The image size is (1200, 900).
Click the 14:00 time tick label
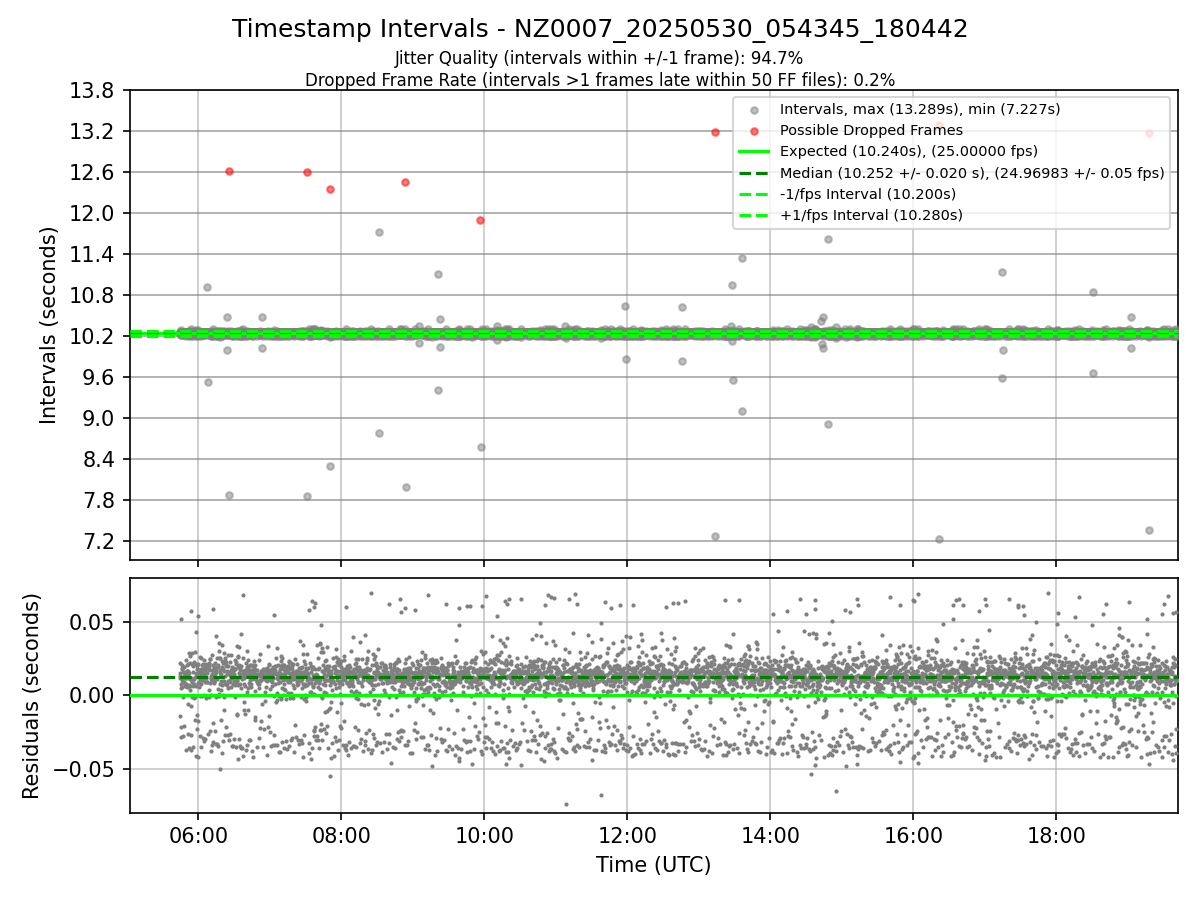tap(770, 835)
